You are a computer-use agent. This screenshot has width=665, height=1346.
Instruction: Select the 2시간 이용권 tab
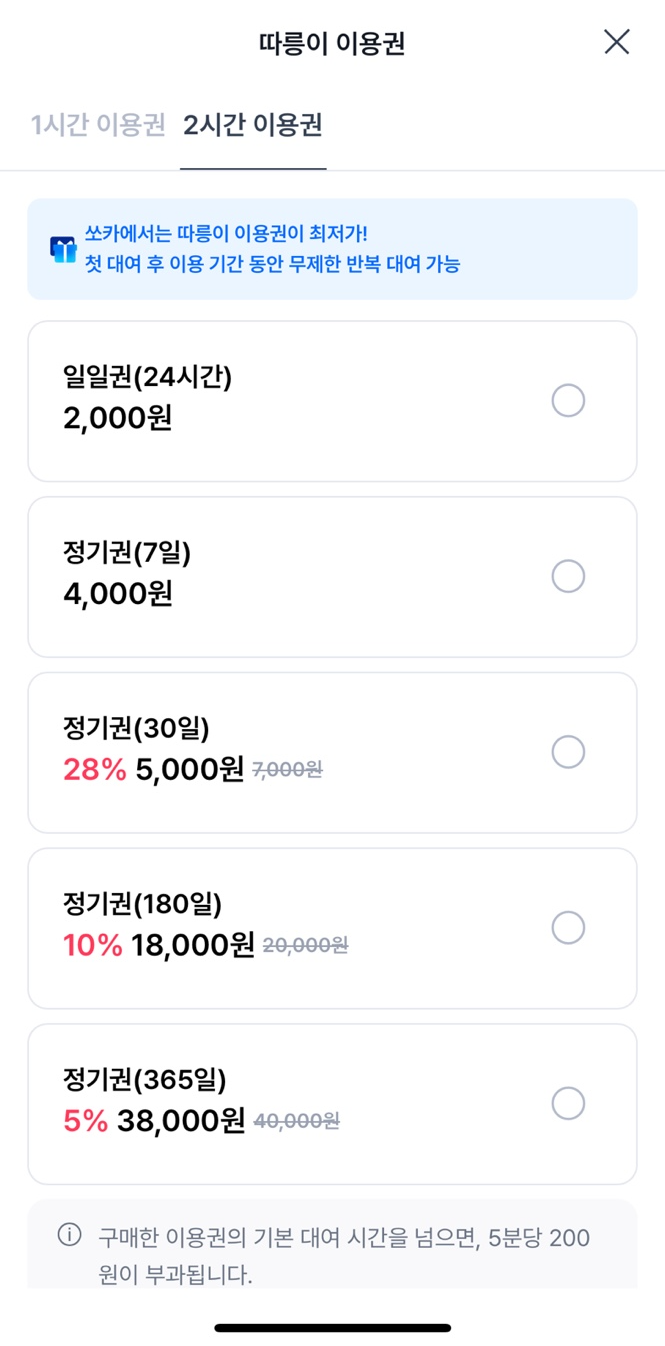pos(253,126)
